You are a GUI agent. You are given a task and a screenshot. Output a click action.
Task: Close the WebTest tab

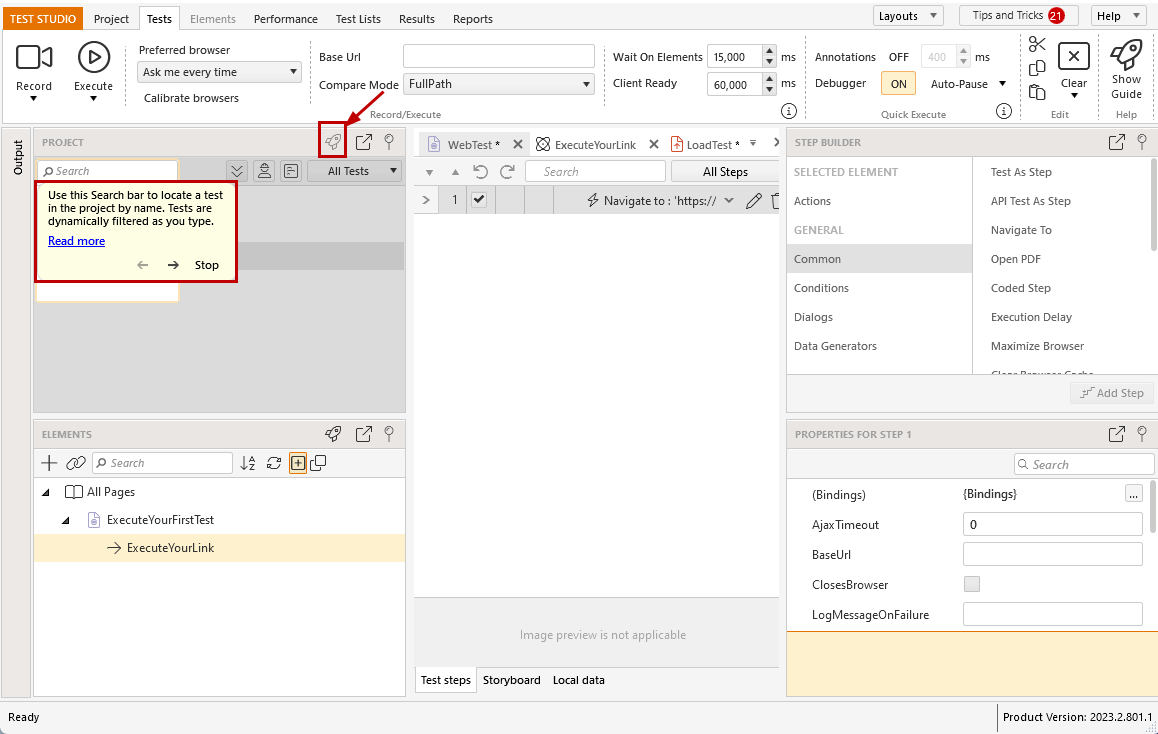(x=518, y=144)
